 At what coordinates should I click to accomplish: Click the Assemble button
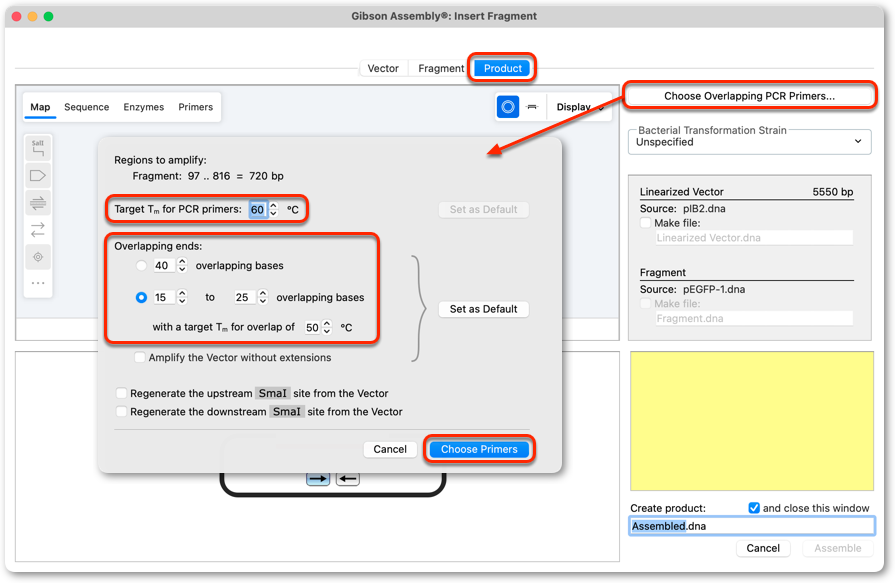pyautogui.click(x=837, y=548)
